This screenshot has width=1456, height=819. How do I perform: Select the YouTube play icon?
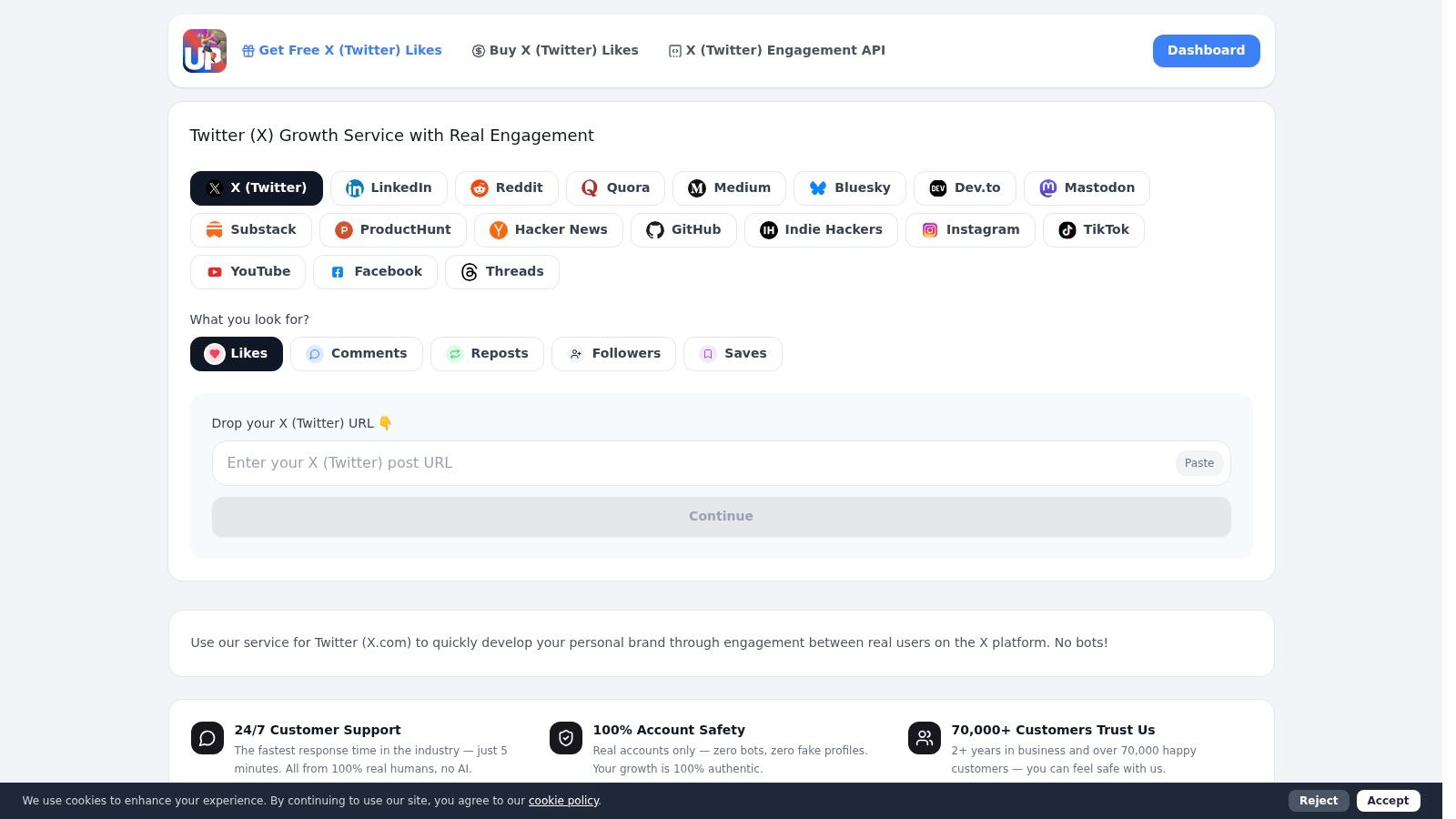pyautogui.click(x=215, y=272)
